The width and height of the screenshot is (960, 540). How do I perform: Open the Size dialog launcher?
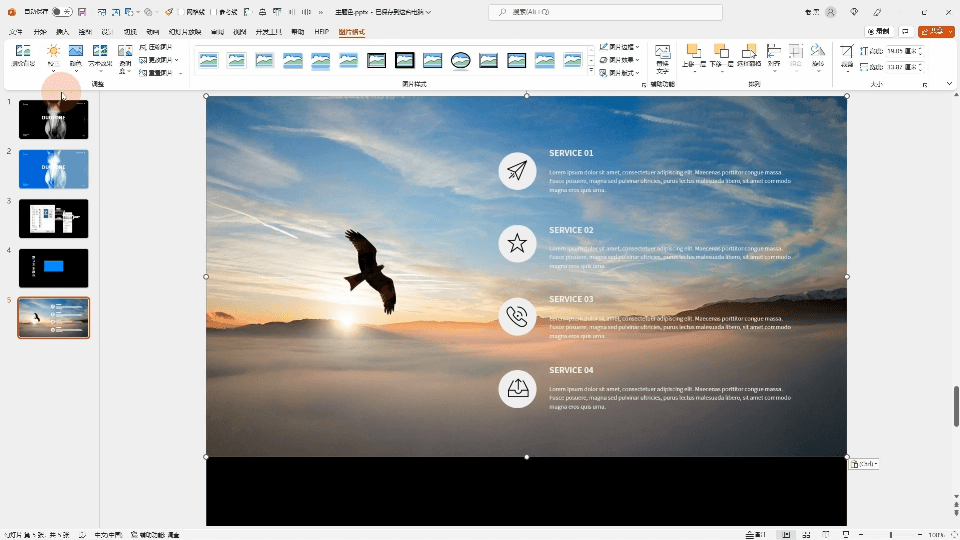click(x=924, y=84)
